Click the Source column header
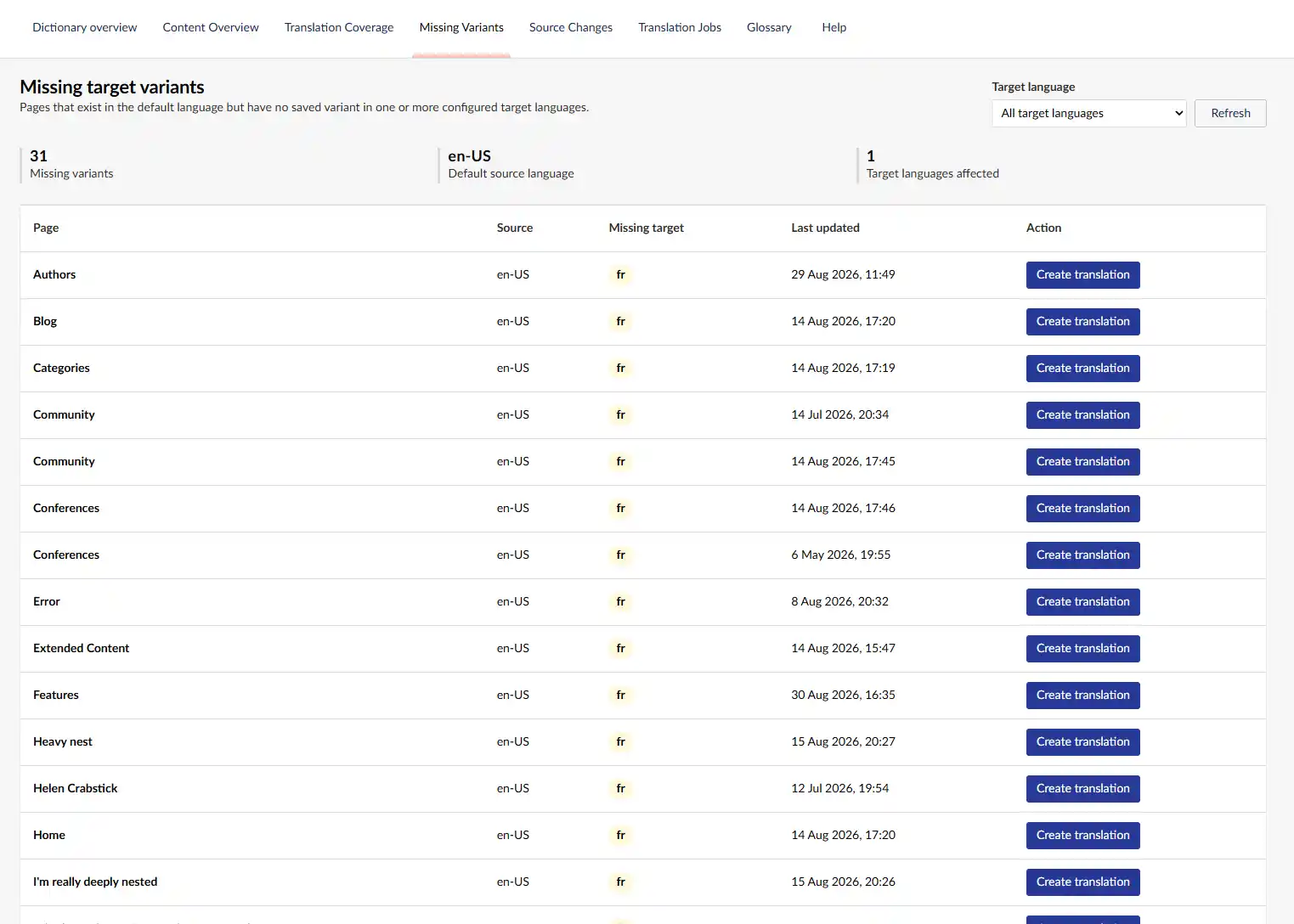Viewport: 1294px width, 924px height. point(515,228)
